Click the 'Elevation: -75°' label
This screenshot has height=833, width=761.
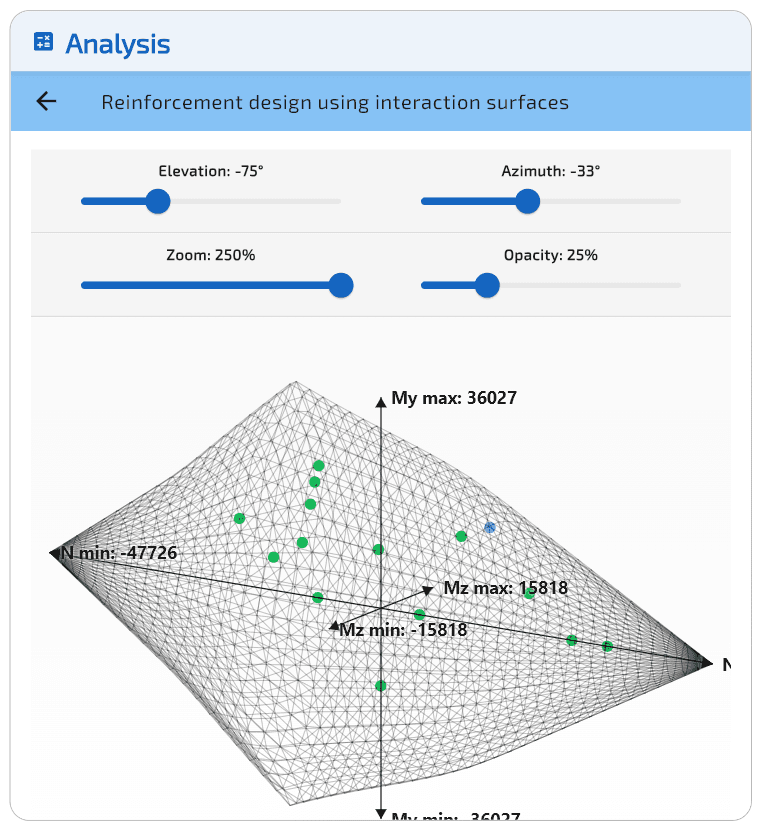(211, 171)
